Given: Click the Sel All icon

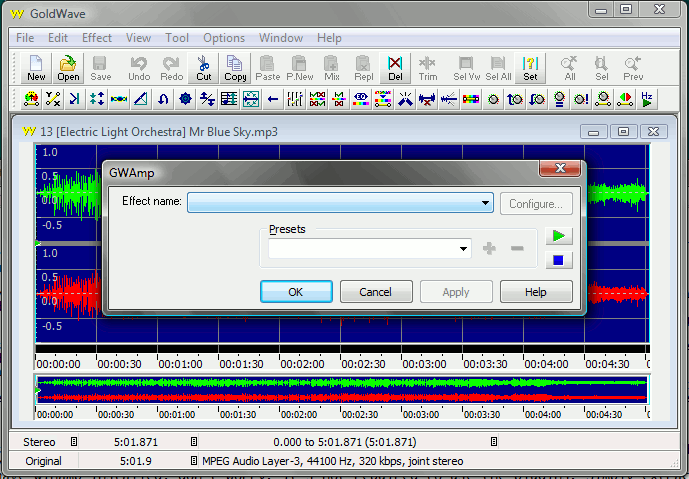Looking at the screenshot, I should [x=498, y=68].
